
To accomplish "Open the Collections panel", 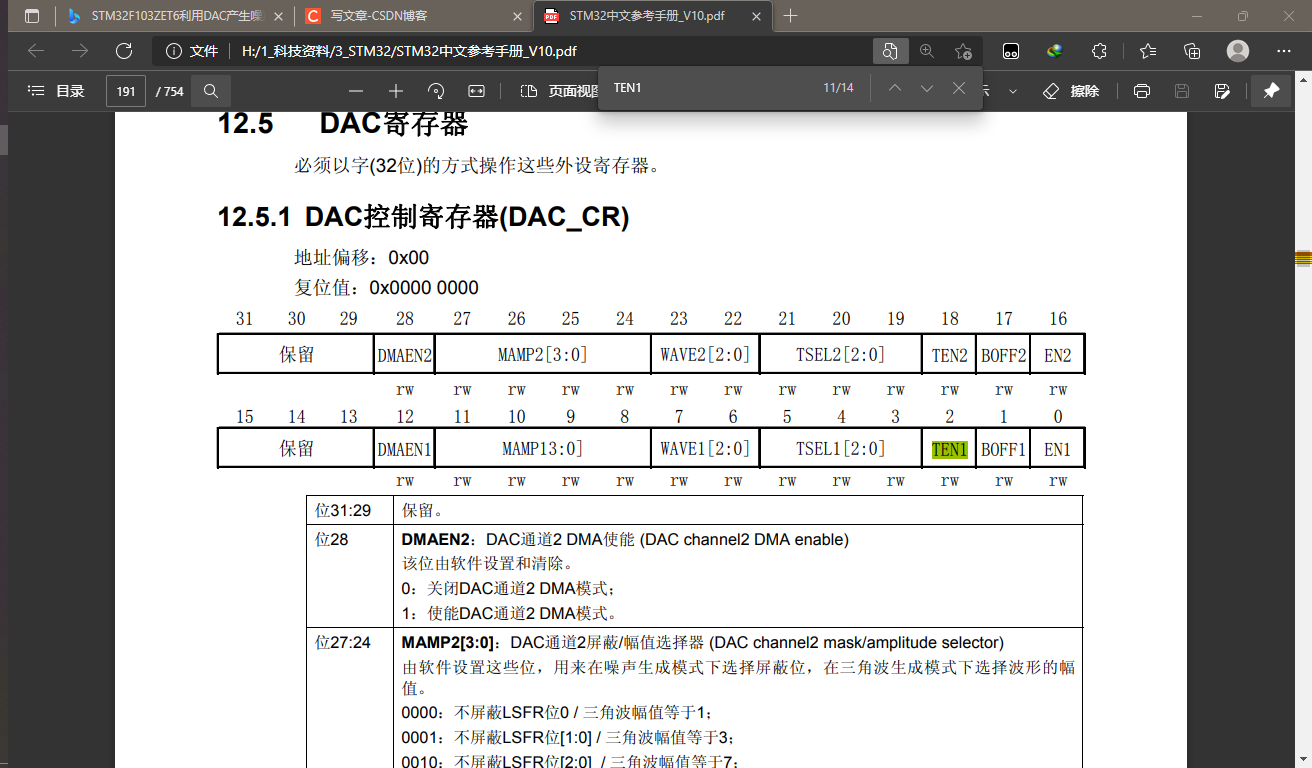I will tap(1192, 51).
